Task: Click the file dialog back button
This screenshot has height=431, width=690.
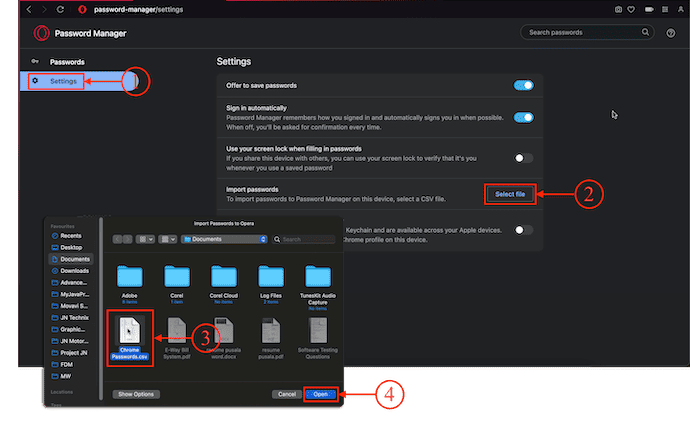Action: point(117,239)
